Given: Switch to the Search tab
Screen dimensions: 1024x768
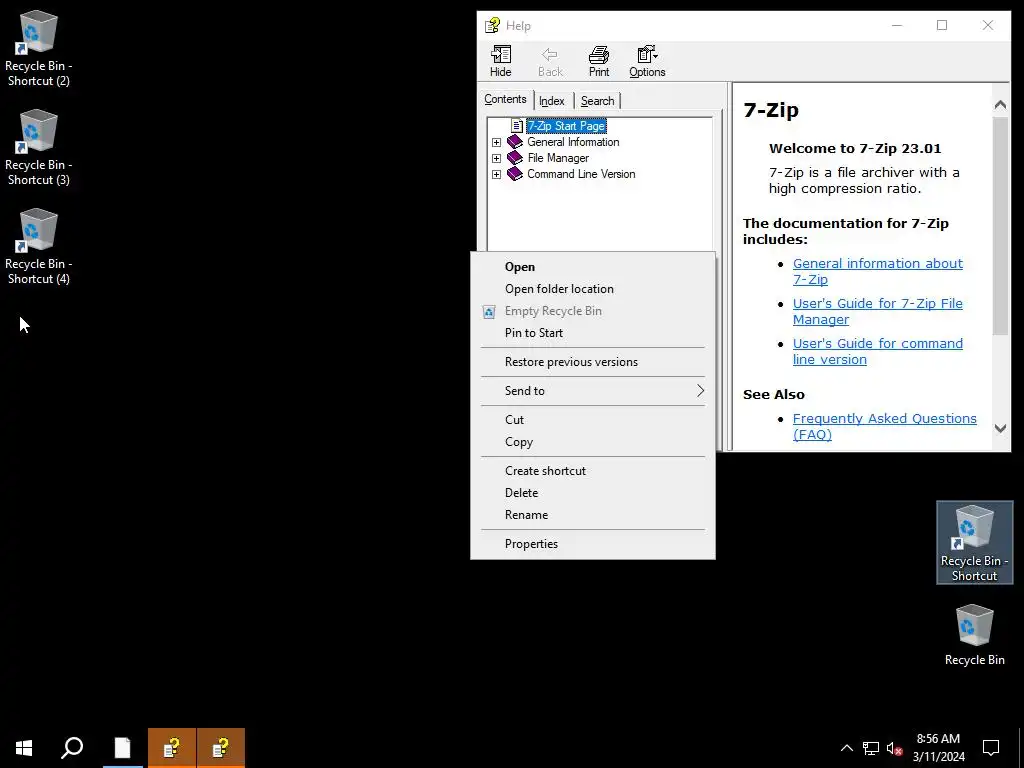Looking at the screenshot, I should pos(598,101).
